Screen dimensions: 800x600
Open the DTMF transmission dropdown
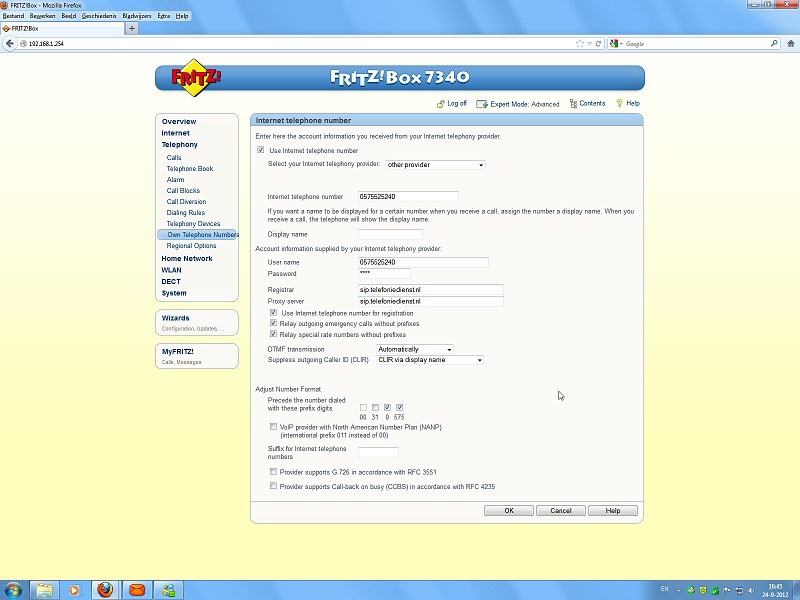415,349
